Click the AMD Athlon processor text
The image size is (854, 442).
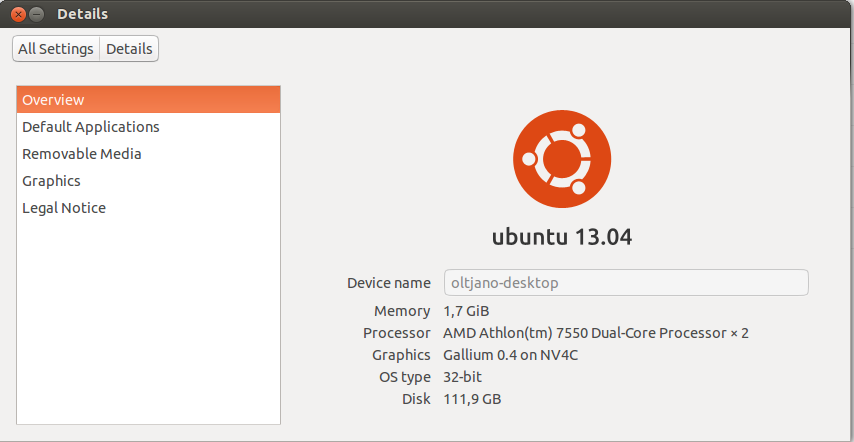[x=596, y=333]
